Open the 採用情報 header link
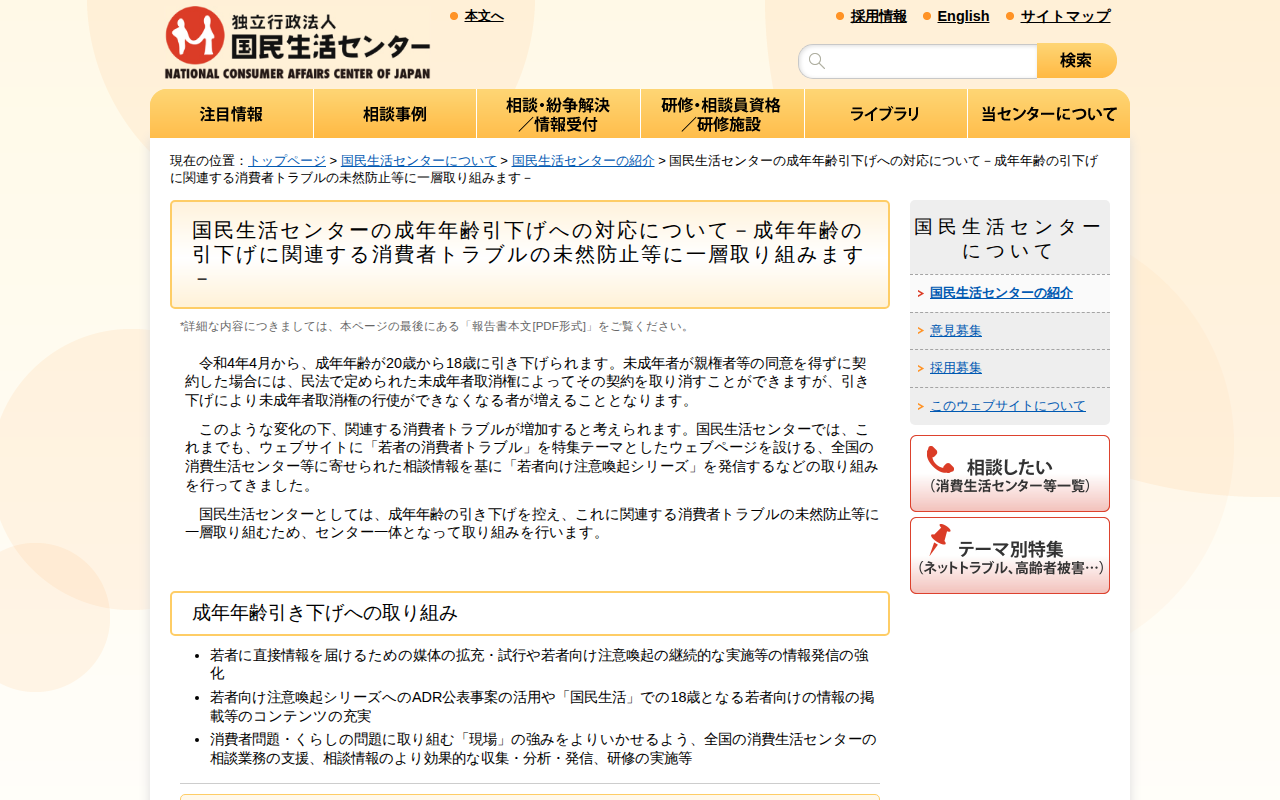The width and height of the screenshot is (1280, 800). point(879,16)
